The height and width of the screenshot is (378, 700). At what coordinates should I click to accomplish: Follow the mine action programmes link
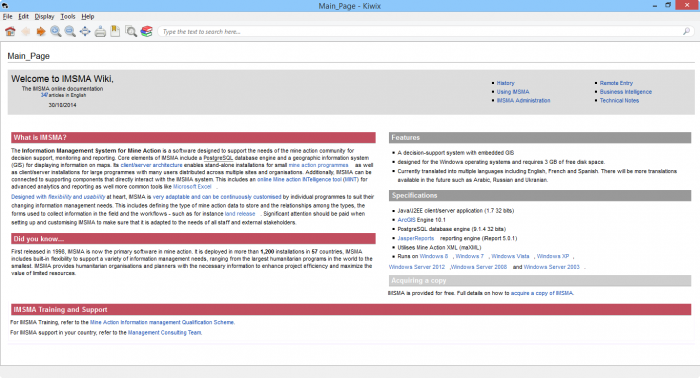click(x=318, y=165)
